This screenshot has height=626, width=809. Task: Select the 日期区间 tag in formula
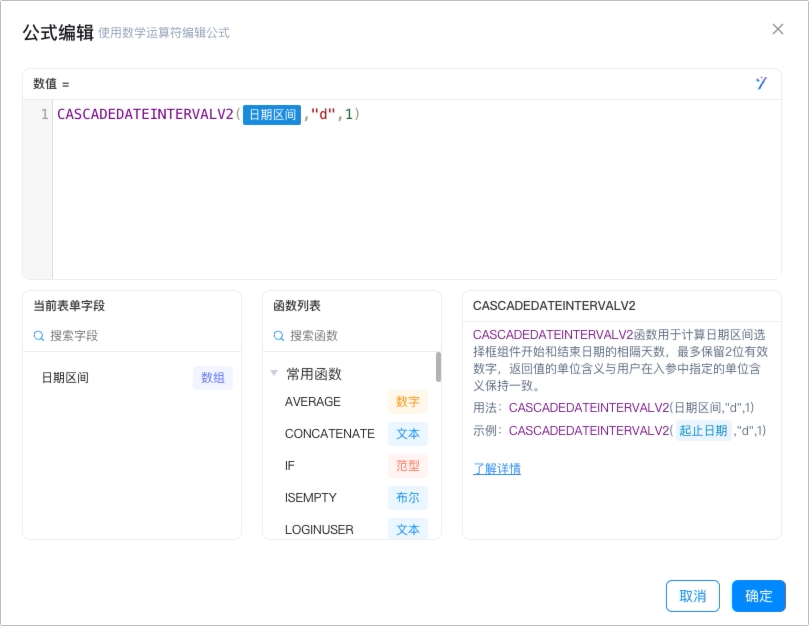272,115
